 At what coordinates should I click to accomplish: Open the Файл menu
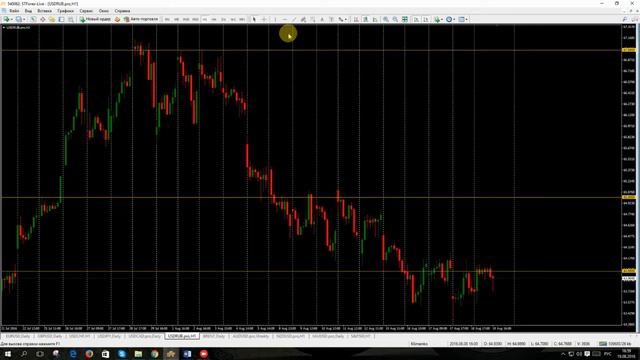click(x=14, y=11)
